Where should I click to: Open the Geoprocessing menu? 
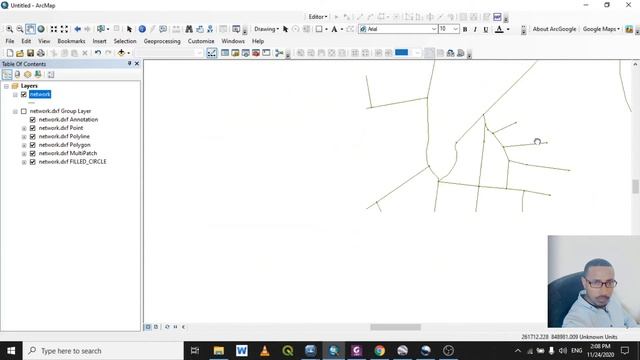(x=162, y=41)
